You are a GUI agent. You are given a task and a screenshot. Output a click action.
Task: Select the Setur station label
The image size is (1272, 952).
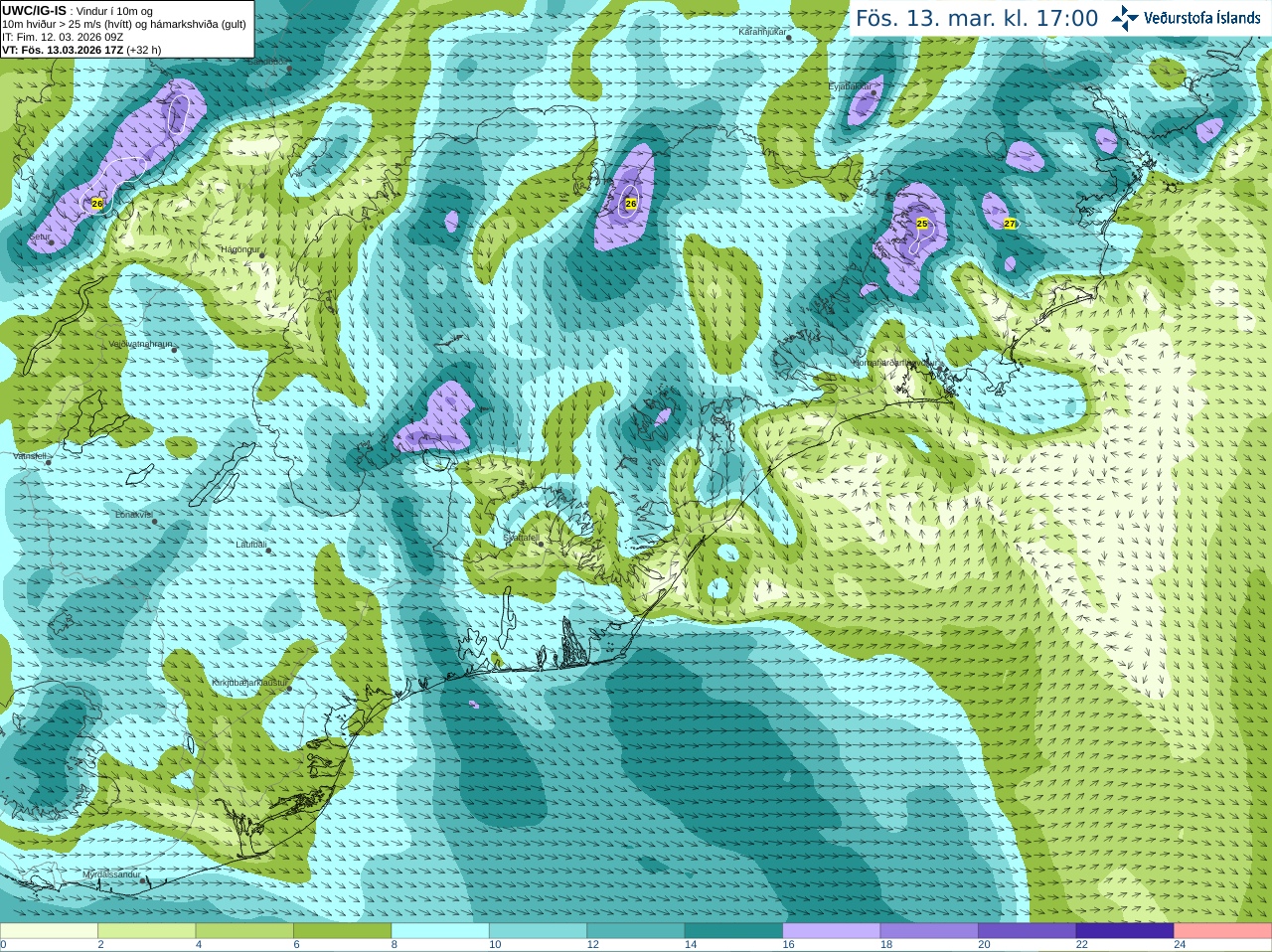point(40,238)
